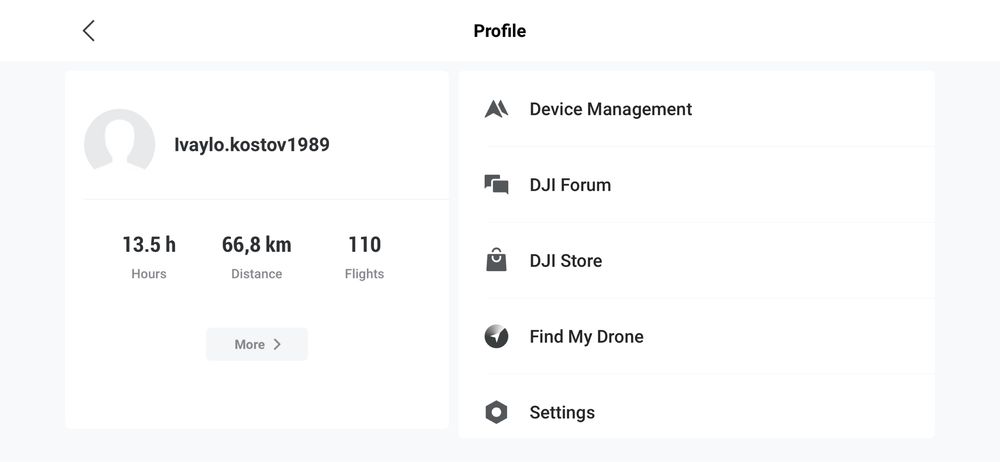Click the chevron arrow beside More
1000x462 pixels.
pyautogui.click(x=277, y=344)
